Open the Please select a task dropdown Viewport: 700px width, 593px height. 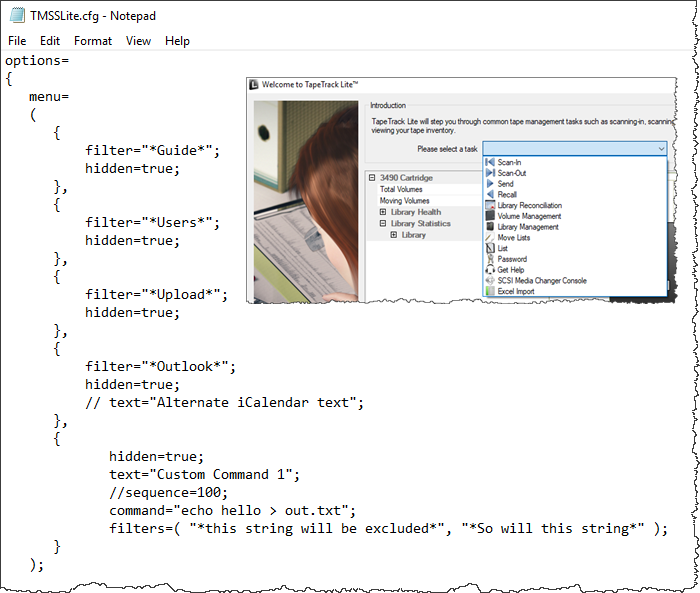point(575,149)
